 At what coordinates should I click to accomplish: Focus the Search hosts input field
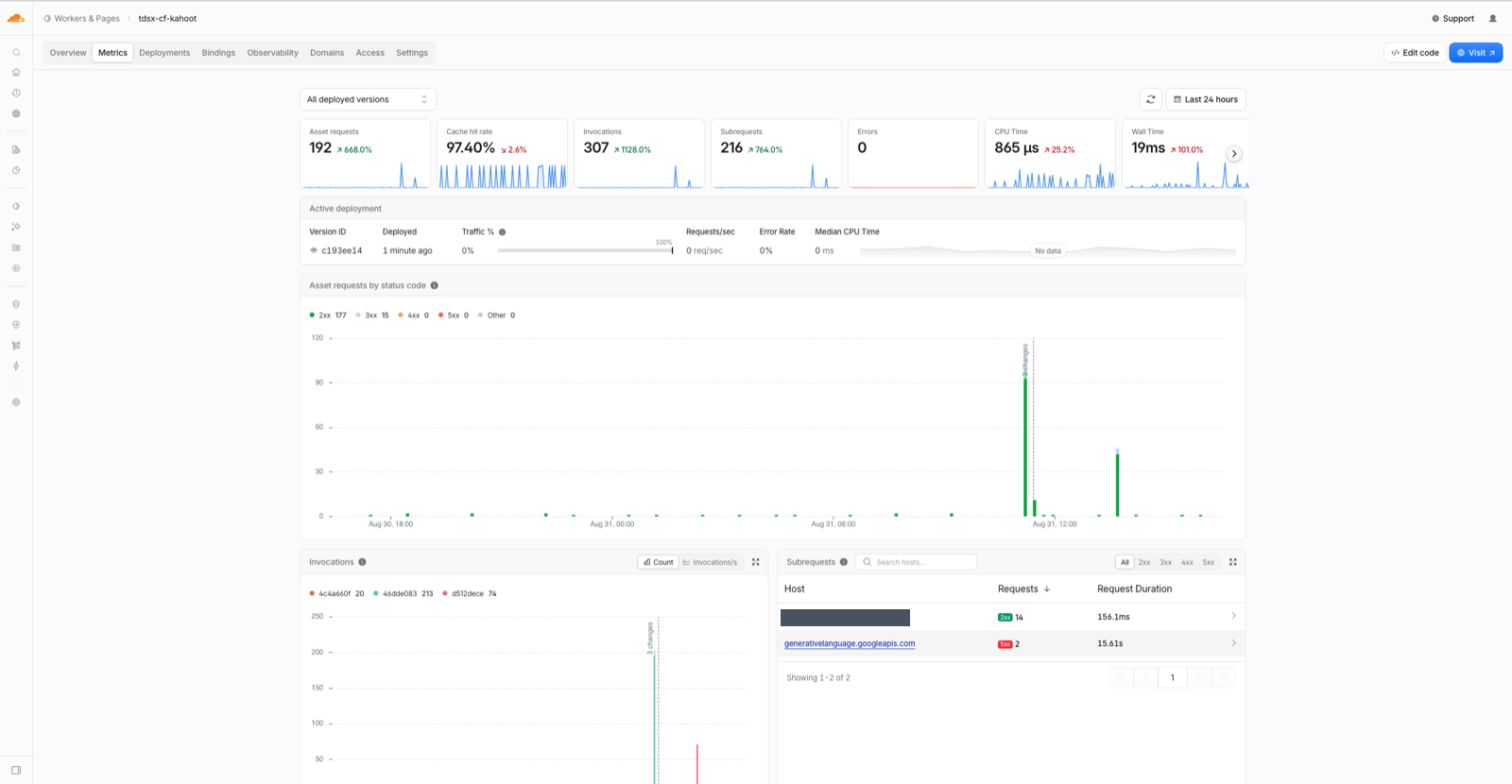pos(916,562)
